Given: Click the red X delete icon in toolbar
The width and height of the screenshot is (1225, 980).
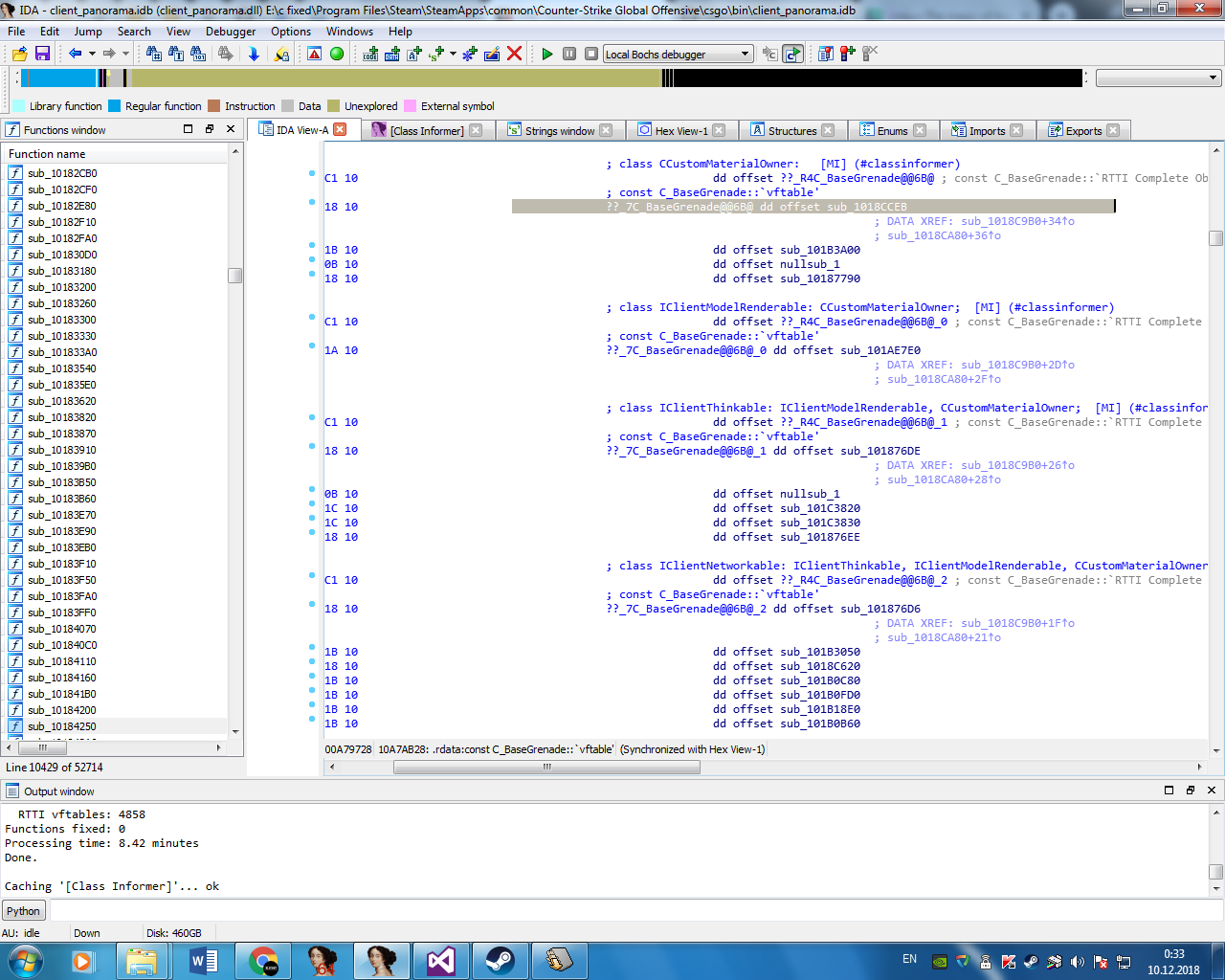Looking at the screenshot, I should 514,54.
